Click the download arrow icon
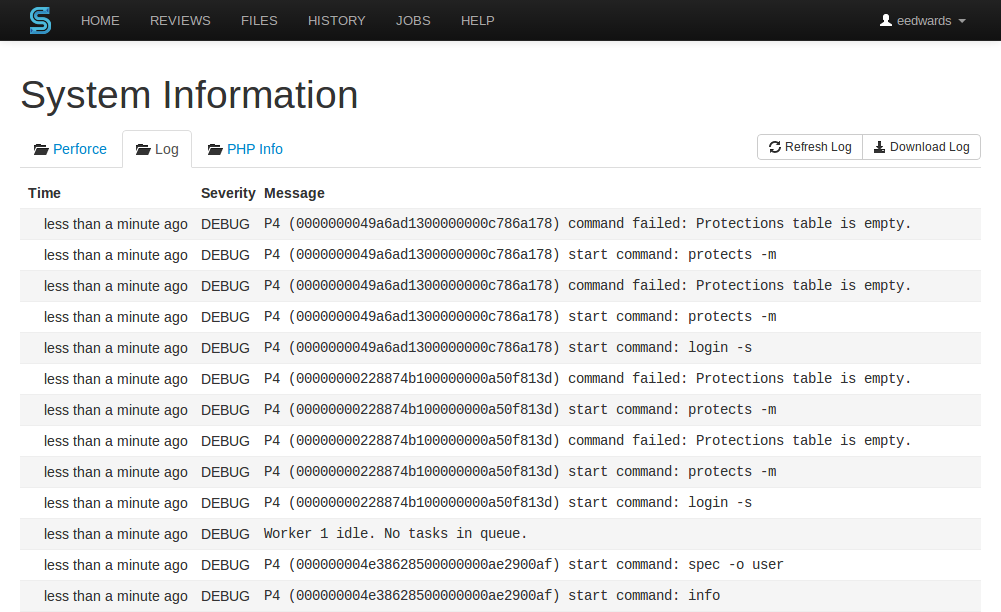Screen dimensions: 1001x612 pos(879,147)
